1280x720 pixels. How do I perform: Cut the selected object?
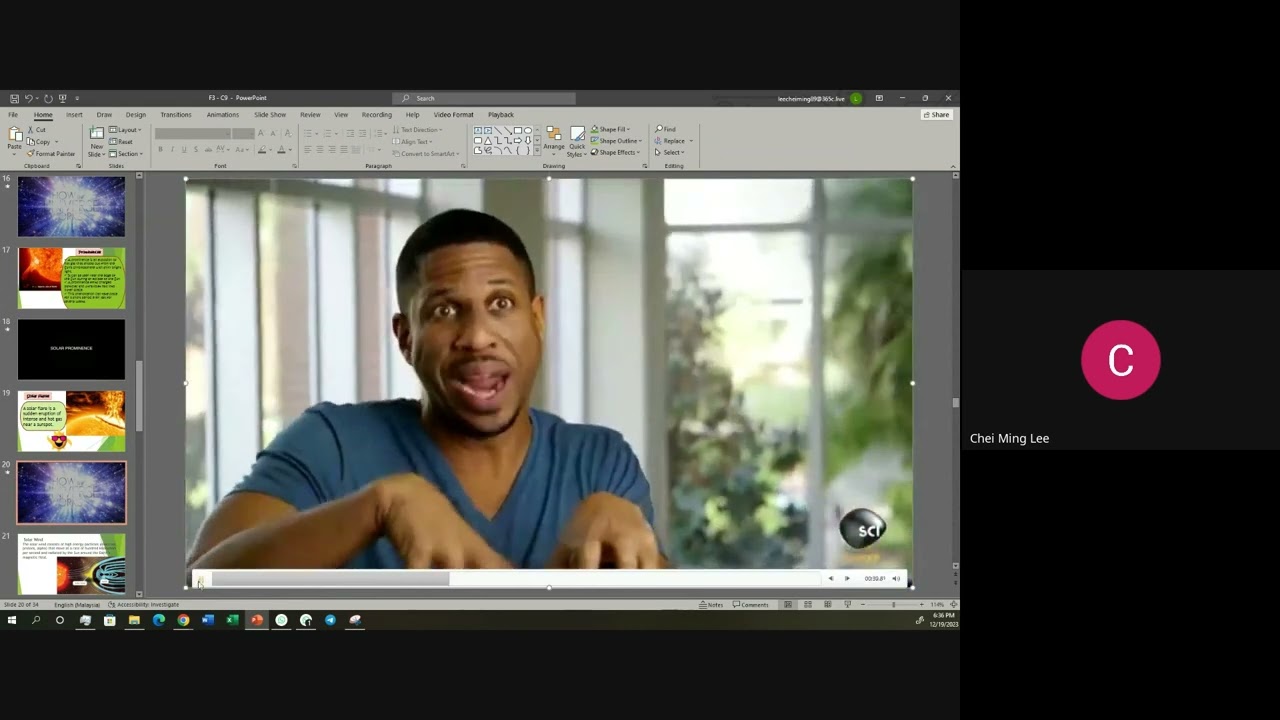[36, 130]
